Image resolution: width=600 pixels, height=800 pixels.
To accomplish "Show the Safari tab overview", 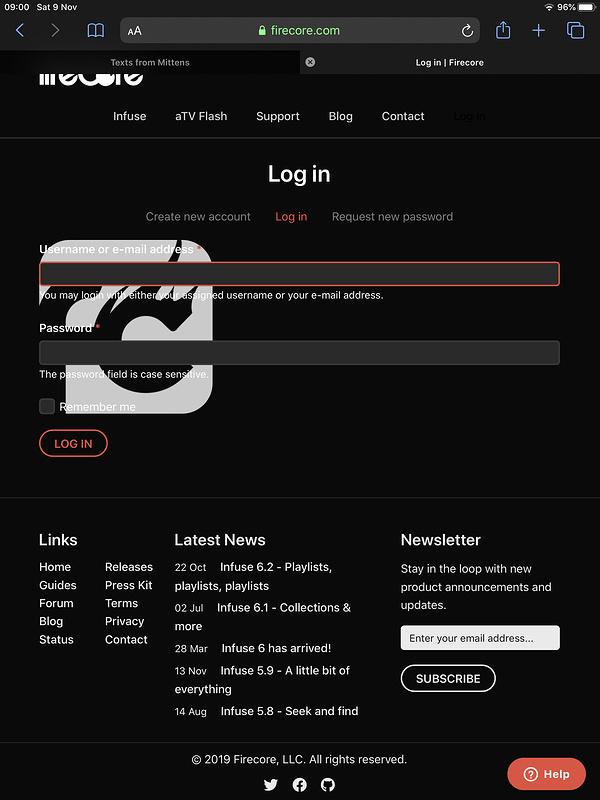I will [576, 31].
